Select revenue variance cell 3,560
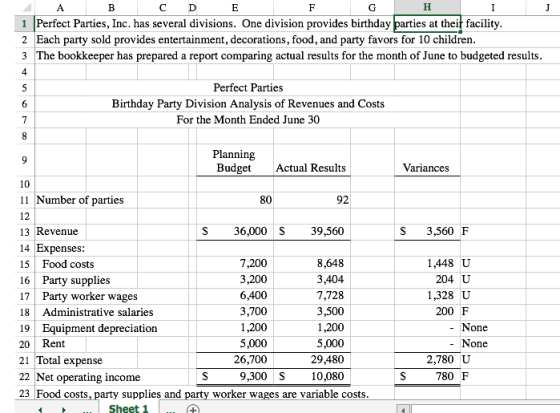Screen dimensions: 560x413 click(x=427, y=232)
